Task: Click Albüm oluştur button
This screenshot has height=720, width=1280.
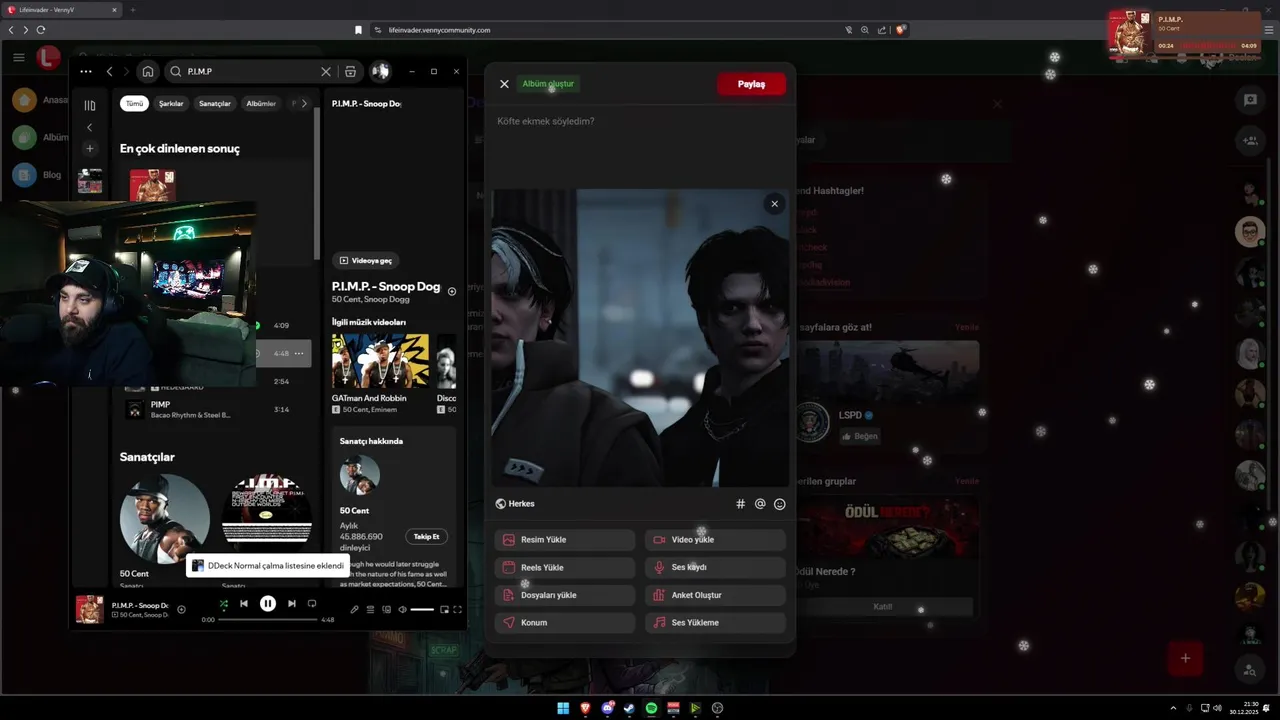Action: [548, 84]
